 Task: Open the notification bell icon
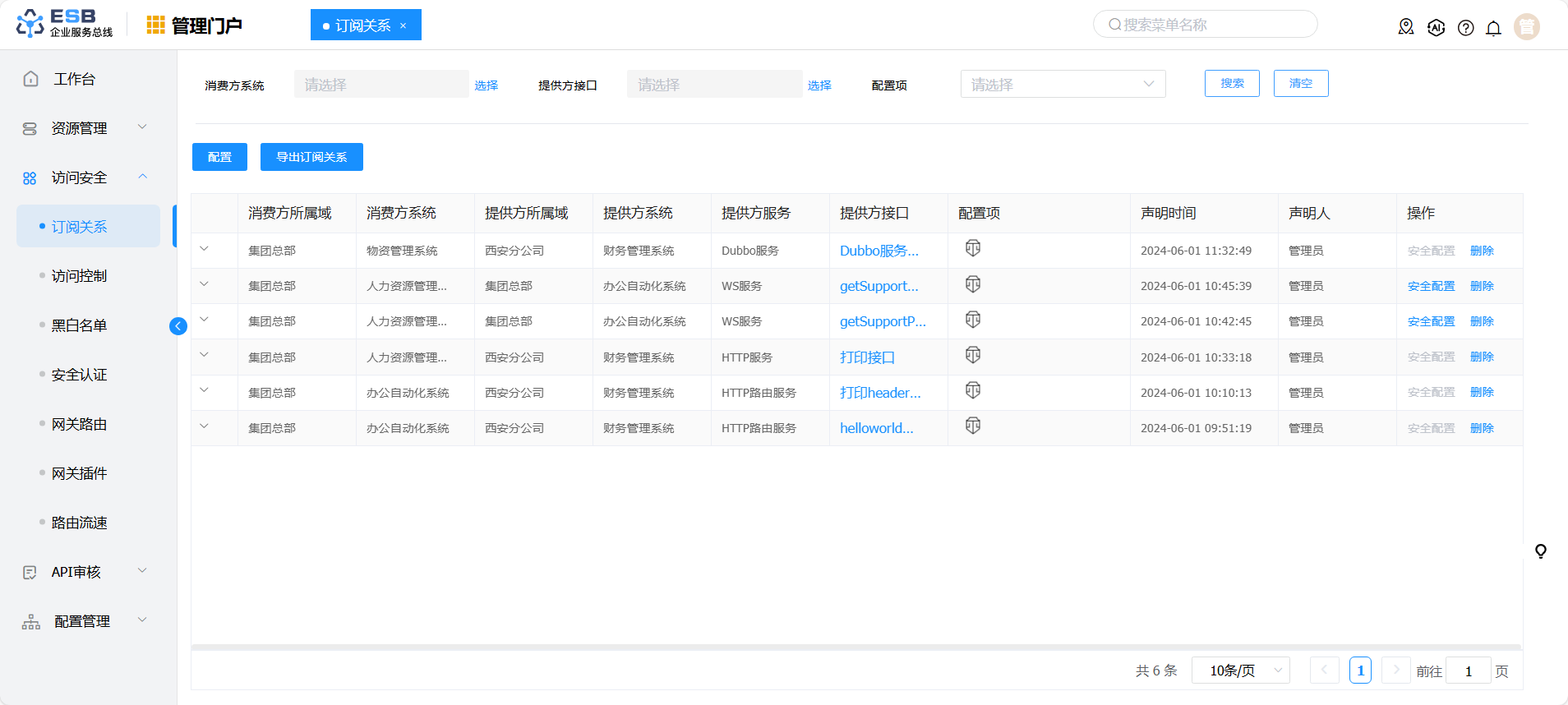1493,28
